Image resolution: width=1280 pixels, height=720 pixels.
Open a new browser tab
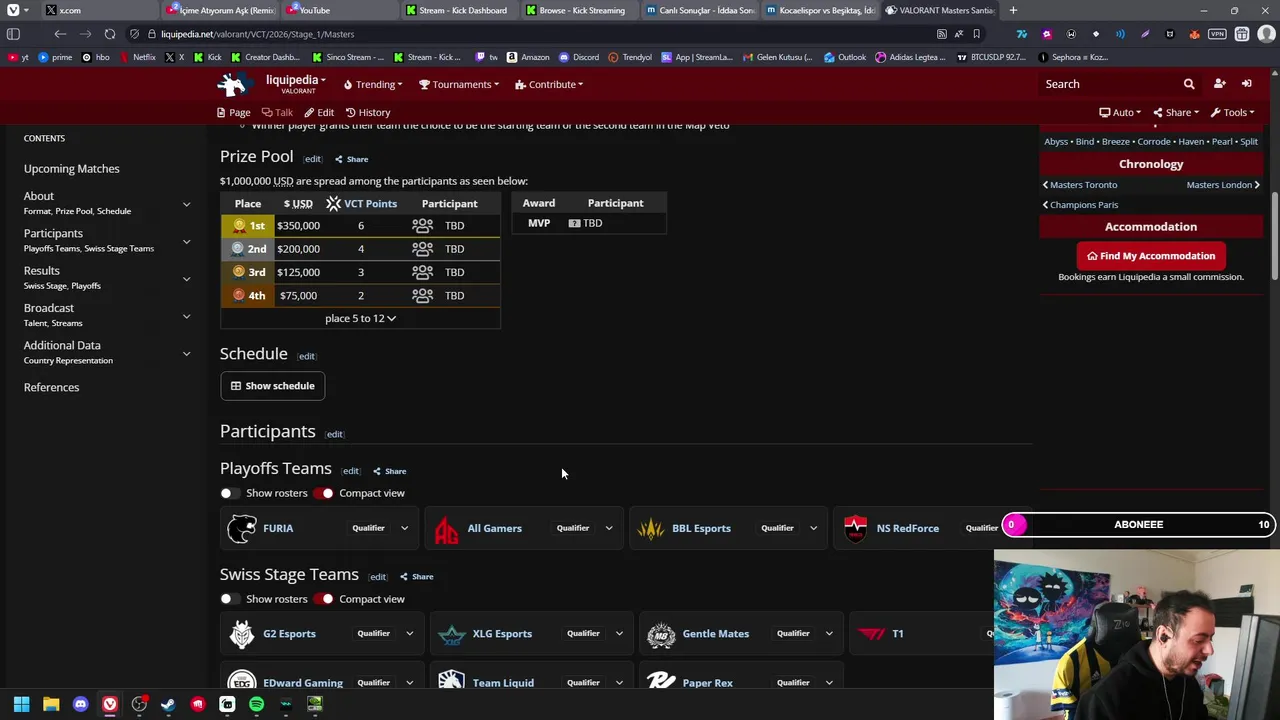coord(1013,10)
